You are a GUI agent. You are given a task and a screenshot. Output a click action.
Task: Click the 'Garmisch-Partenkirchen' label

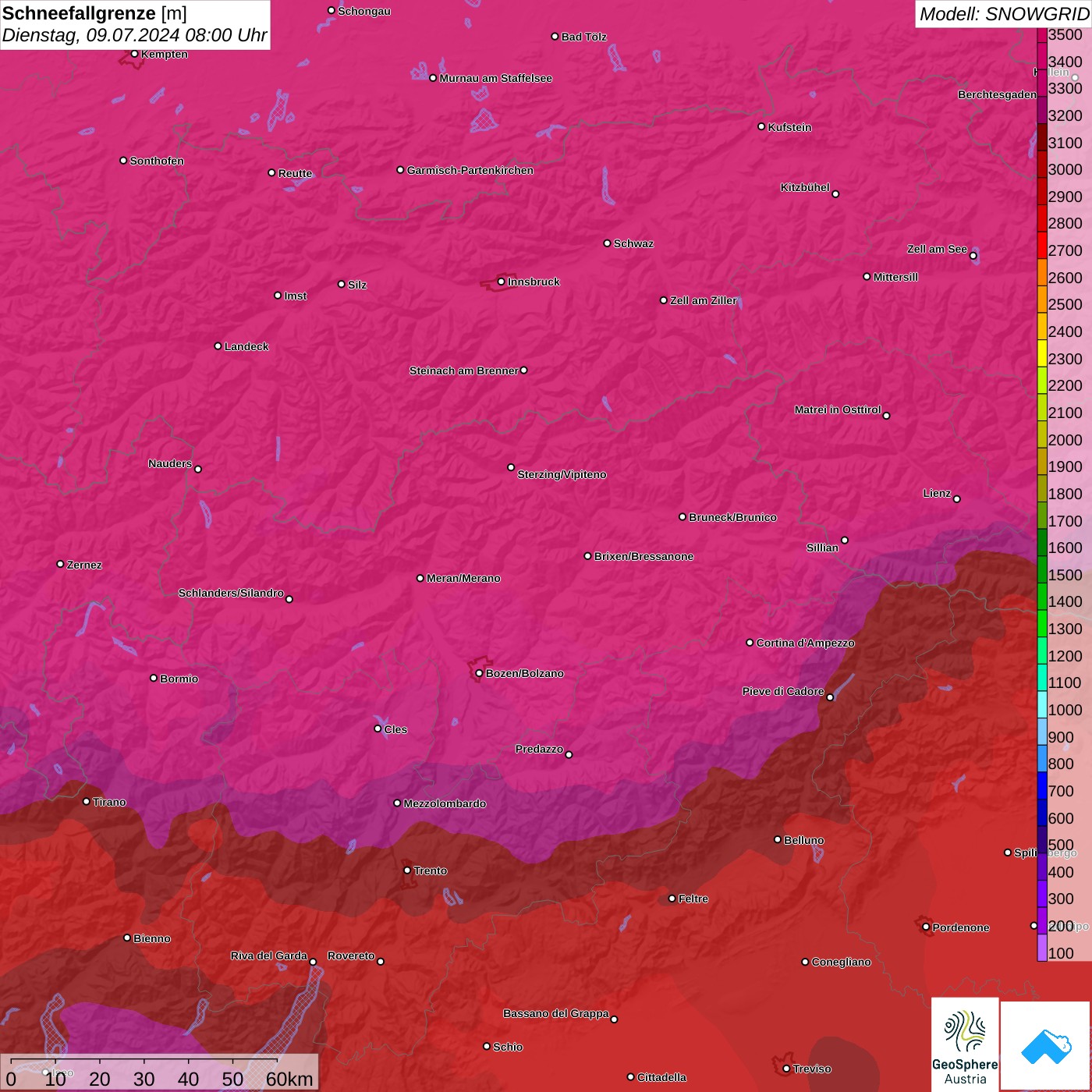click(470, 170)
